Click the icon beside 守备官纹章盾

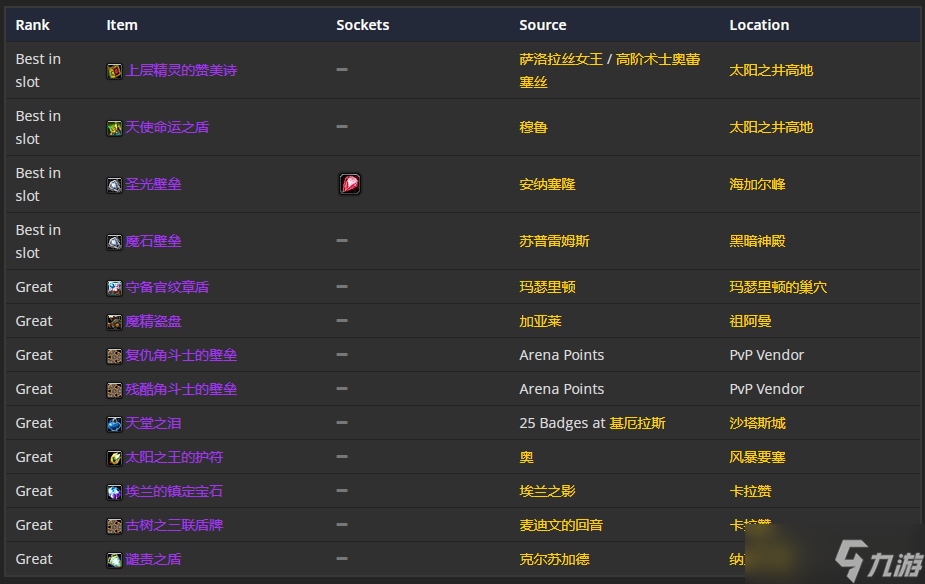tap(114, 288)
